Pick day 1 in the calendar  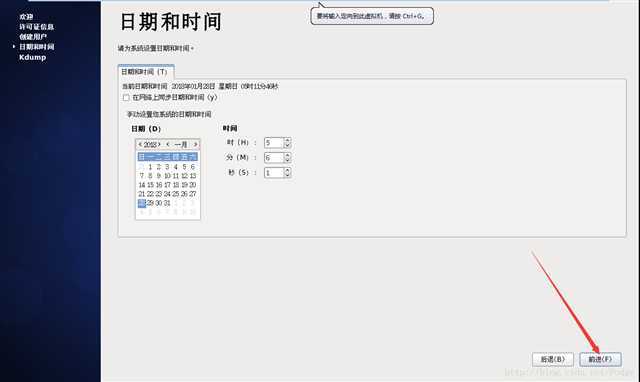point(150,167)
